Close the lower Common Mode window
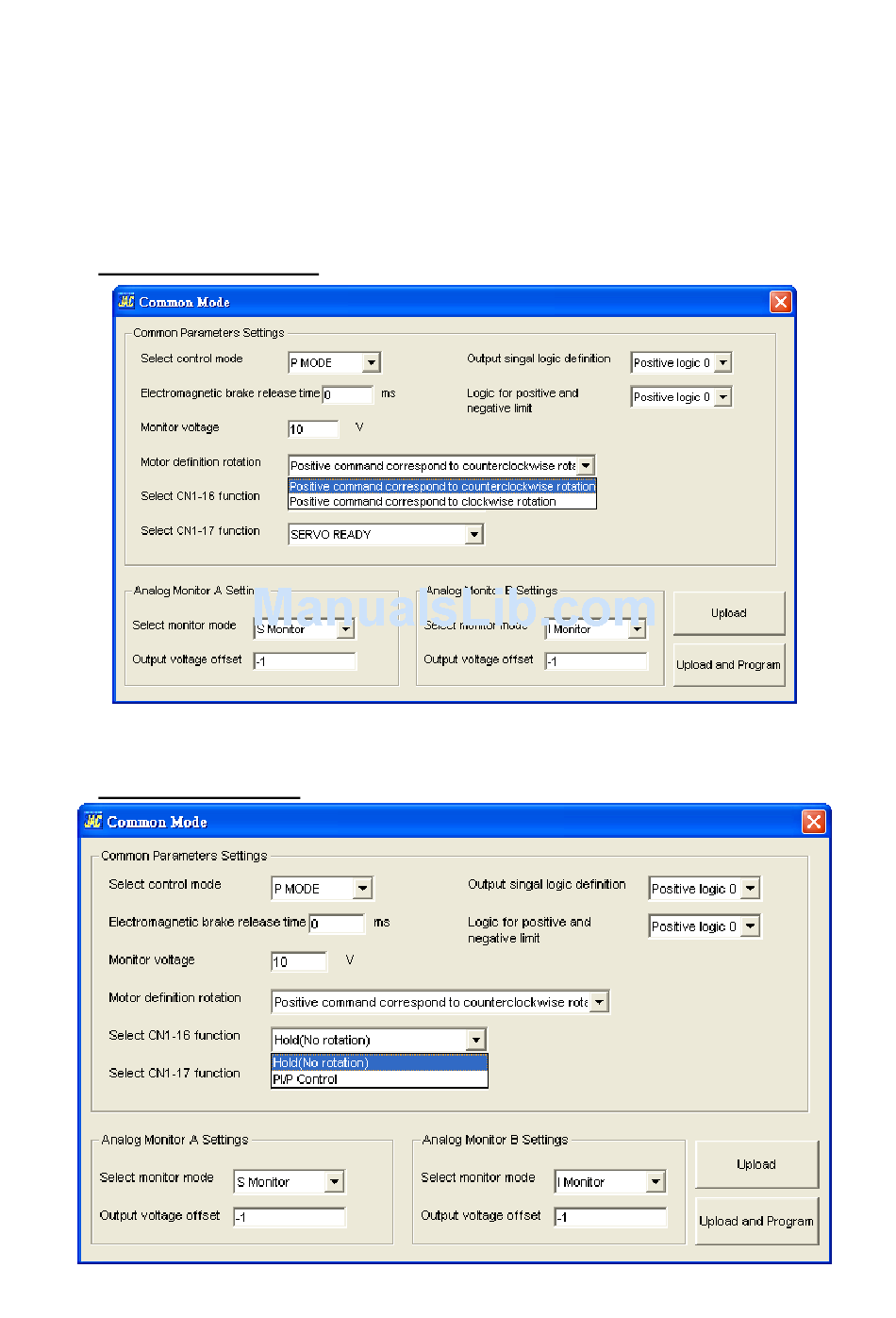Image resolution: width=896 pixels, height=1318 pixels. [x=814, y=822]
